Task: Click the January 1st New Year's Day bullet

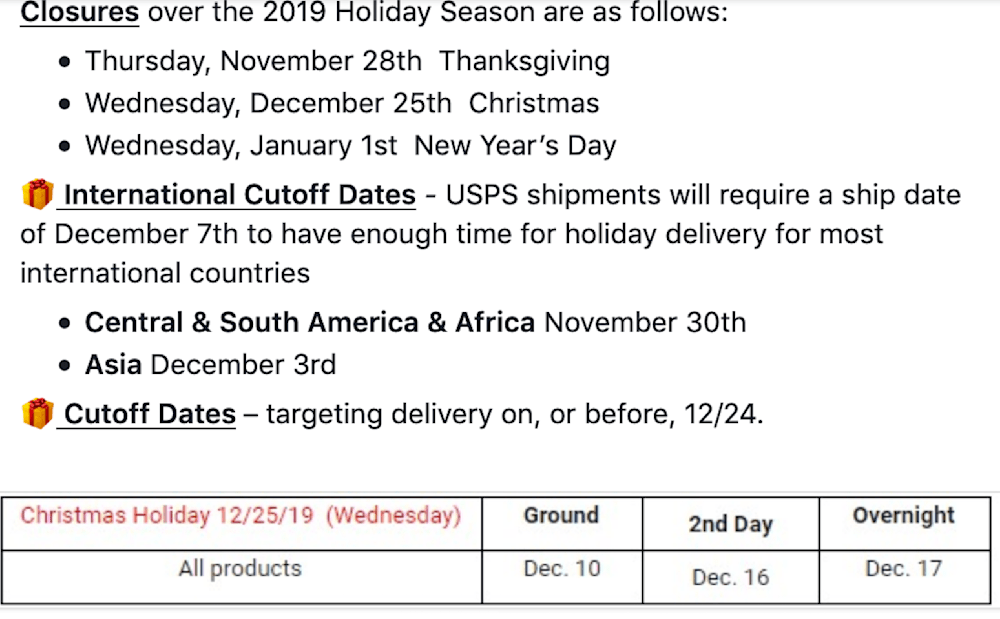Action: (x=350, y=145)
